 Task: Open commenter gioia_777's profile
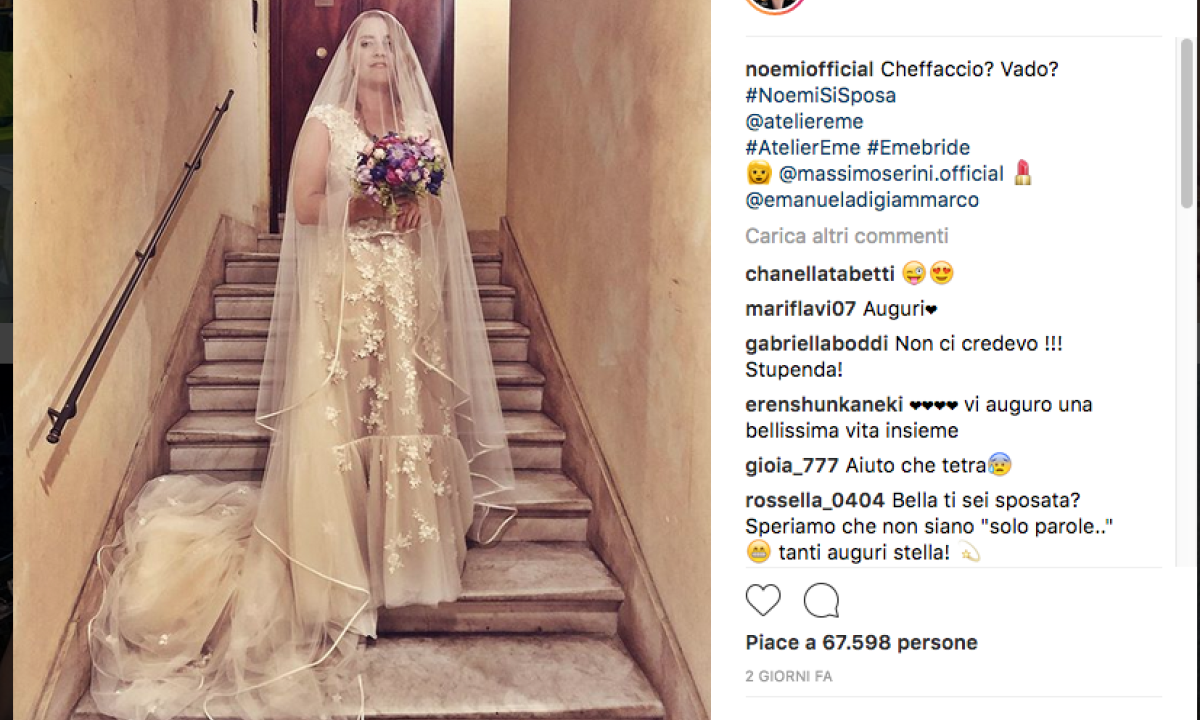(x=792, y=465)
